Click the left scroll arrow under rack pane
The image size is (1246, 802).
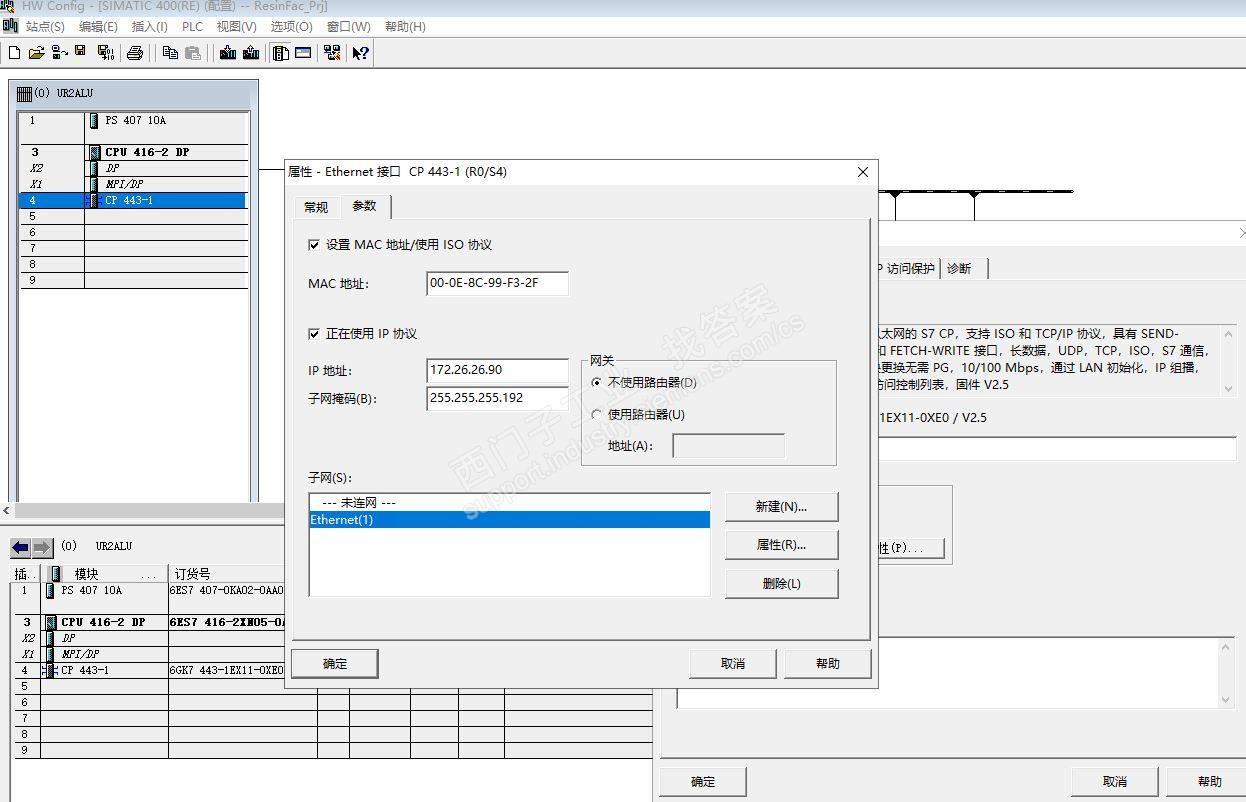(8, 511)
